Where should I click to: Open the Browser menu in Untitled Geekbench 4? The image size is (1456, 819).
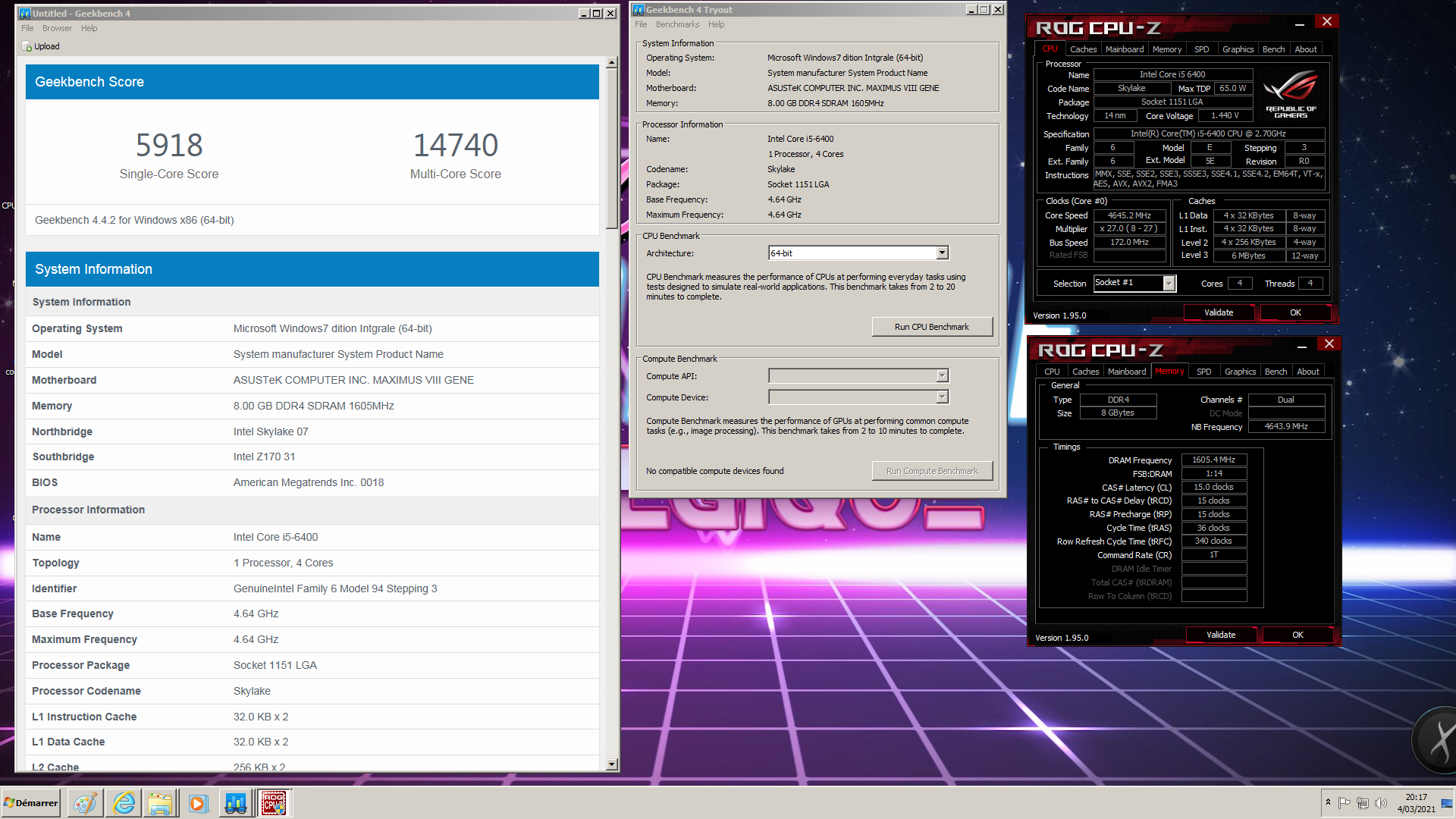pos(57,29)
